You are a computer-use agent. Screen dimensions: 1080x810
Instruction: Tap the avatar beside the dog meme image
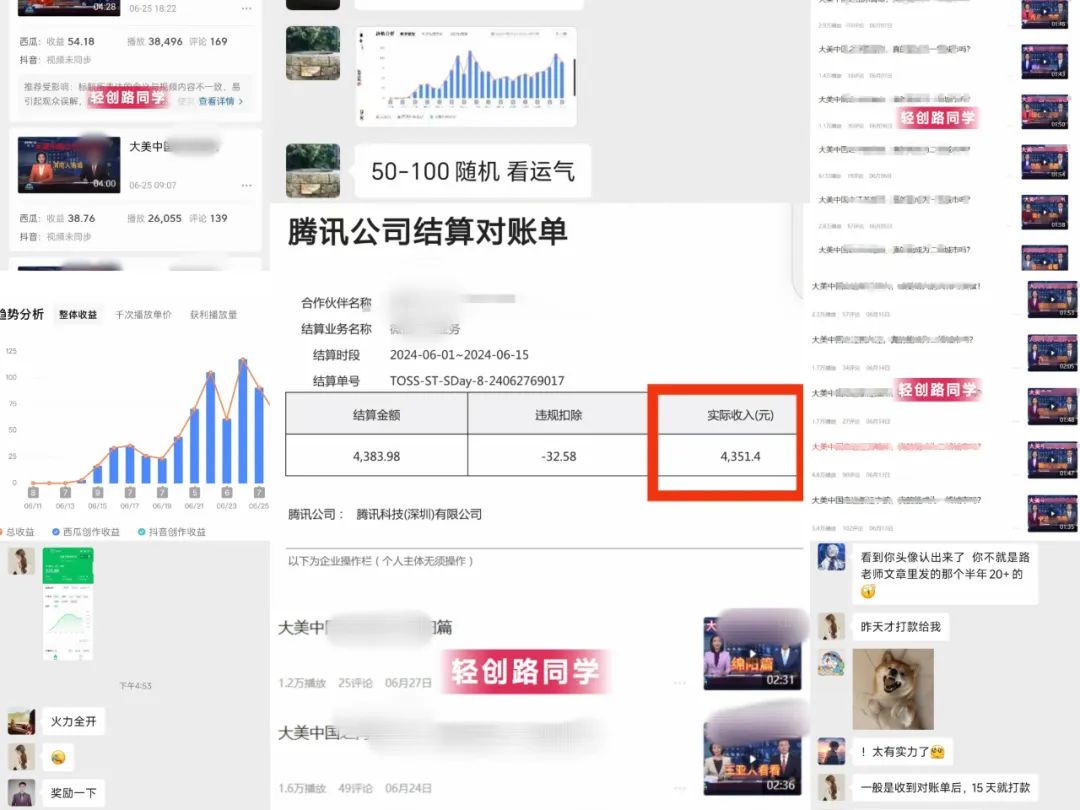click(831, 663)
